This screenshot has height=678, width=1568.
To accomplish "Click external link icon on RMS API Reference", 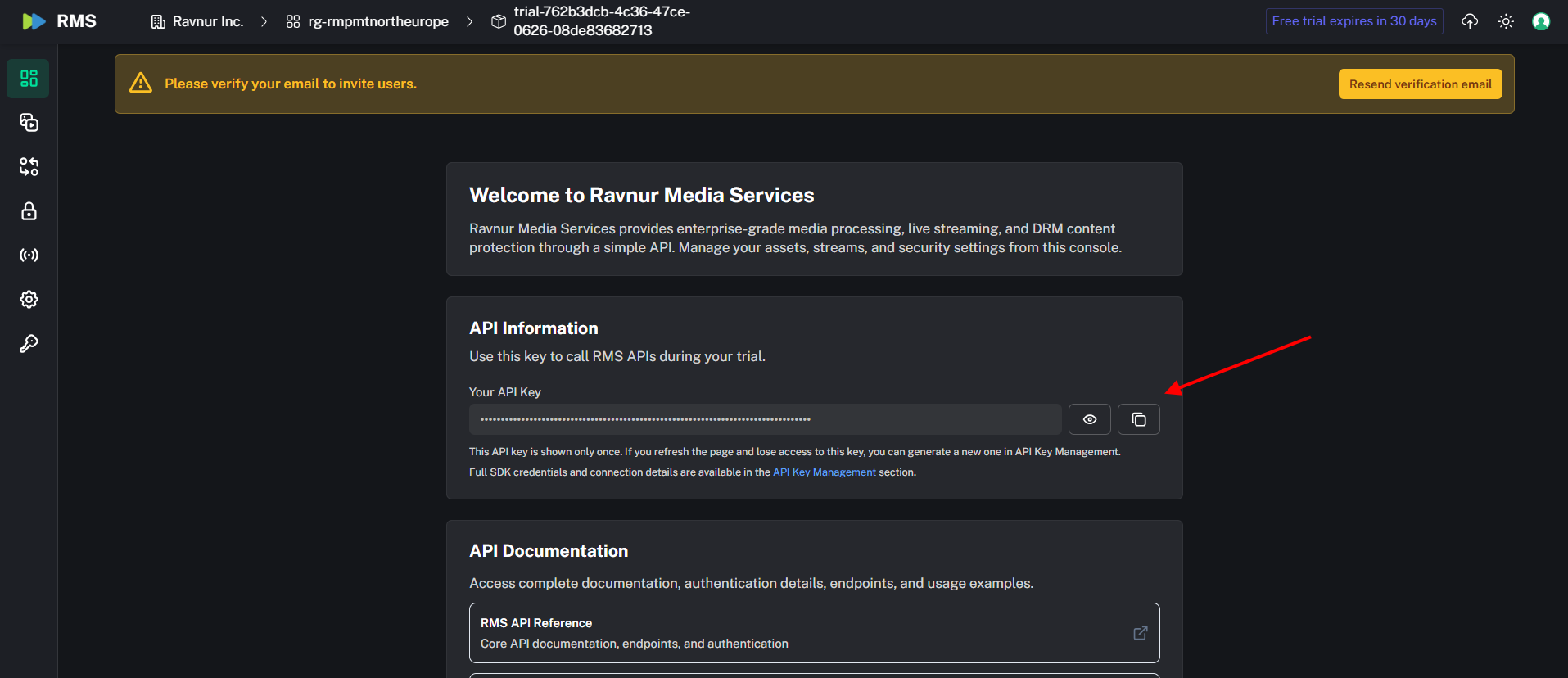I will [1141, 633].
